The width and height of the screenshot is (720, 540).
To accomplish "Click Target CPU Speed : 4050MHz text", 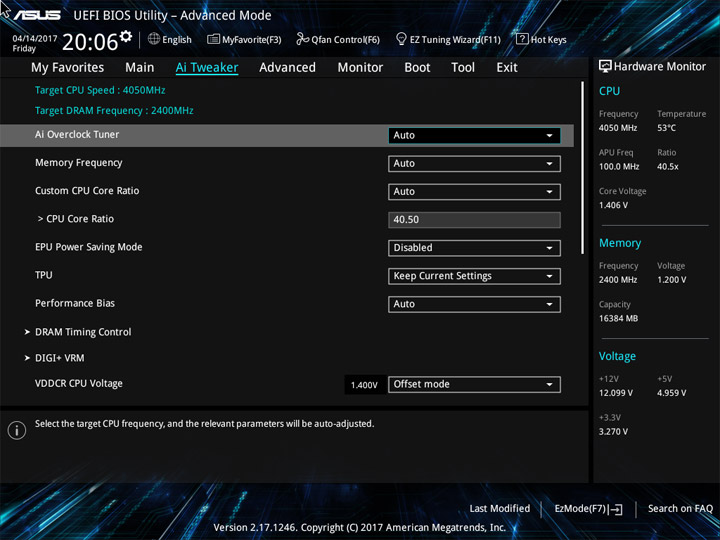I will click(x=100, y=90).
